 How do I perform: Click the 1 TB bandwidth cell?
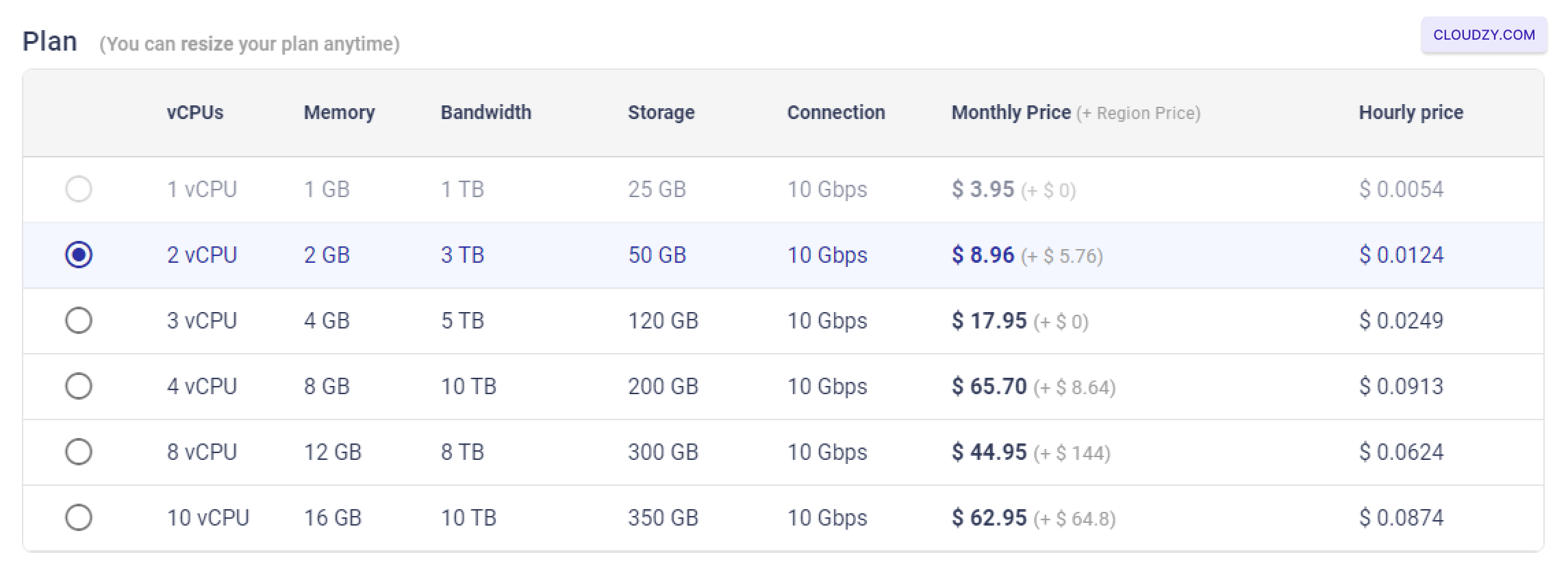click(462, 189)
